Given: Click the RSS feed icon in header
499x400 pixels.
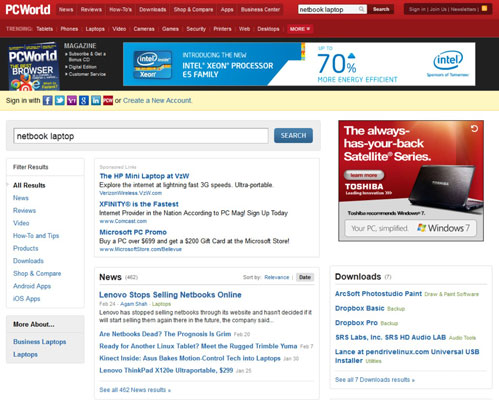Looking at the screenshot, I should point(485,9).
